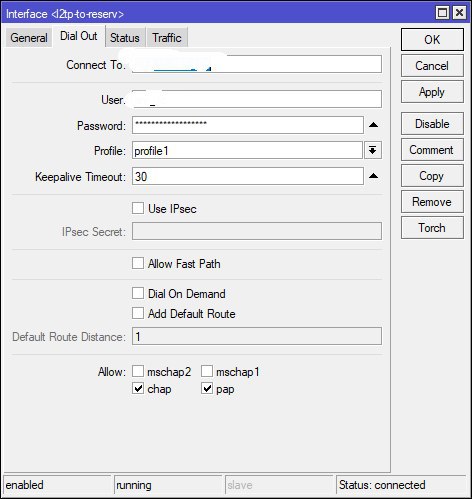Image resolution: width=472 pixels, height=499 pixels.
Task: Focus the Connect To address field
Action: pos(257,64)
